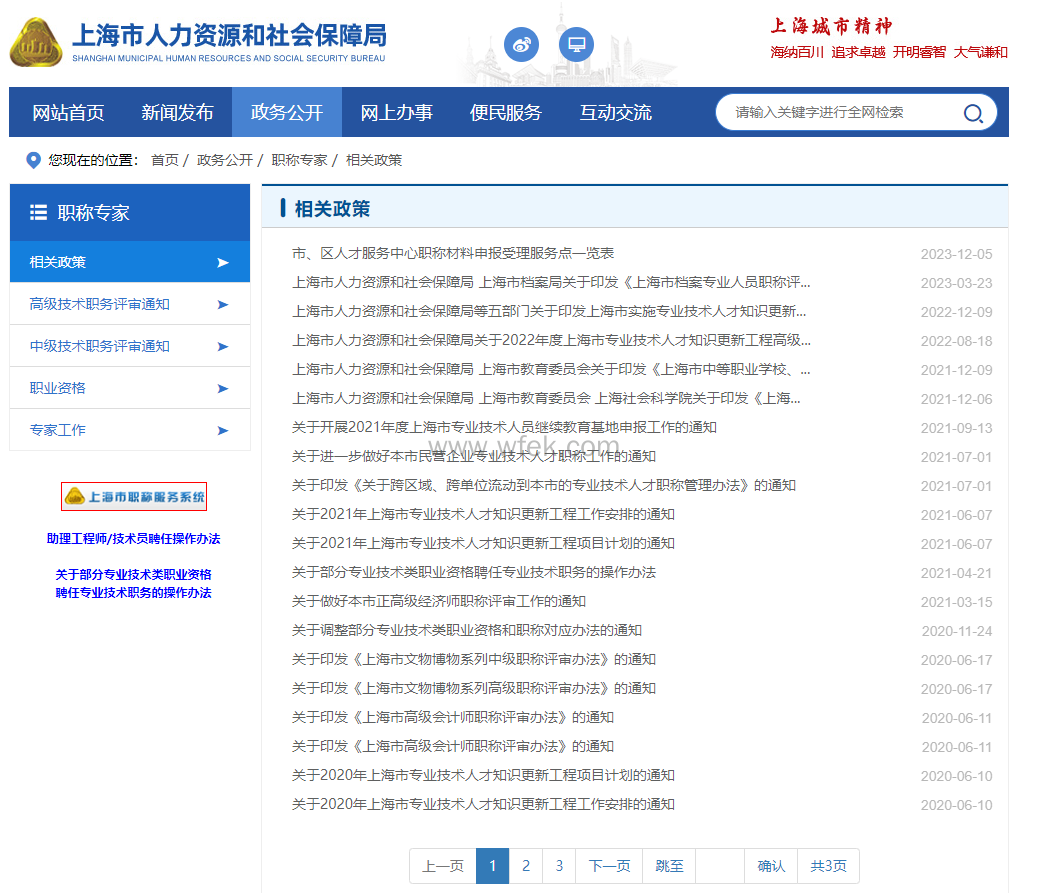Expand 高级技术职务评审通知 sidebar item
Image resolution: width=1047 pixels, height=893 pixels.
(130, 304)
